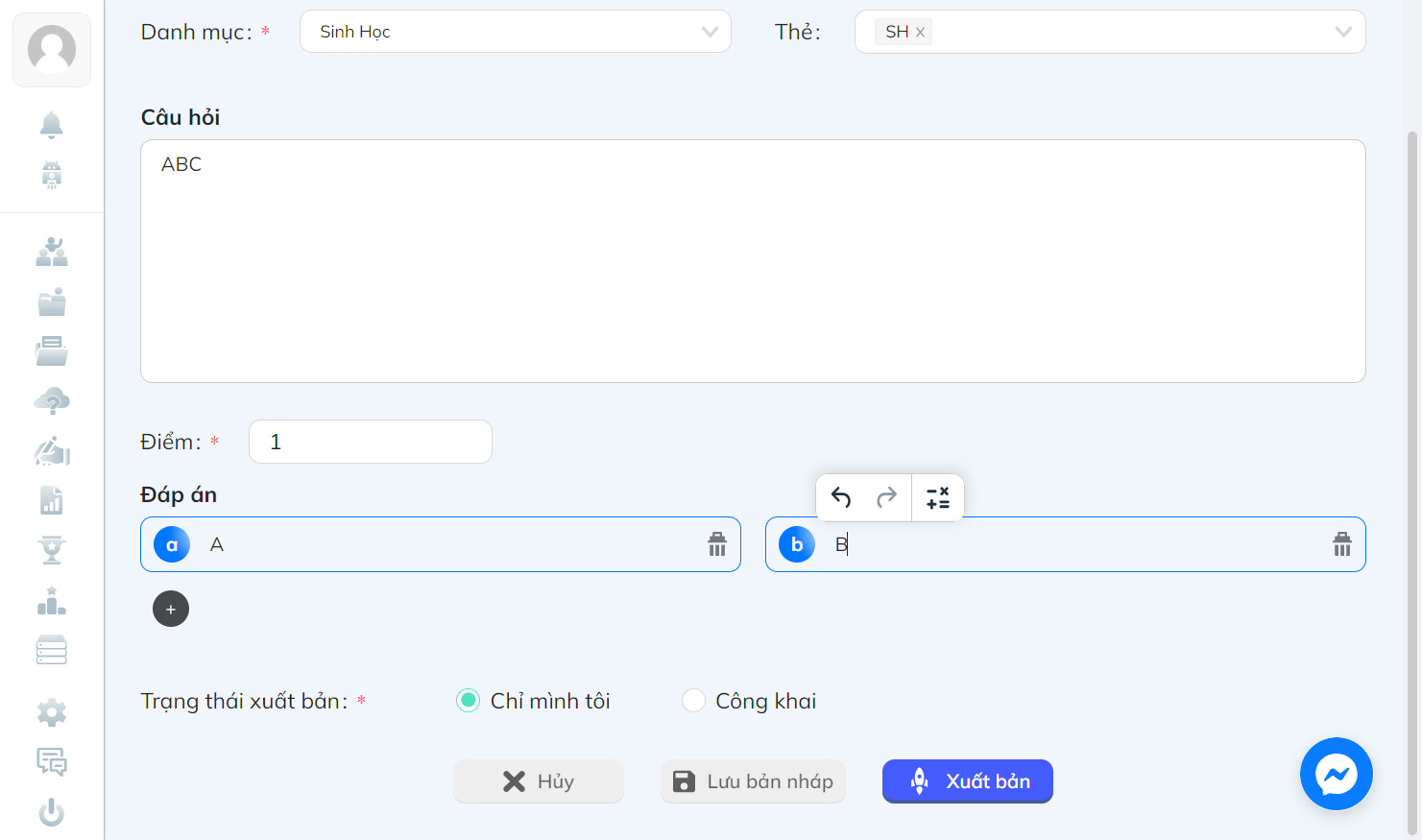
Task: Undo the last edit in toolbar
Action: click(x=841, y=497)
